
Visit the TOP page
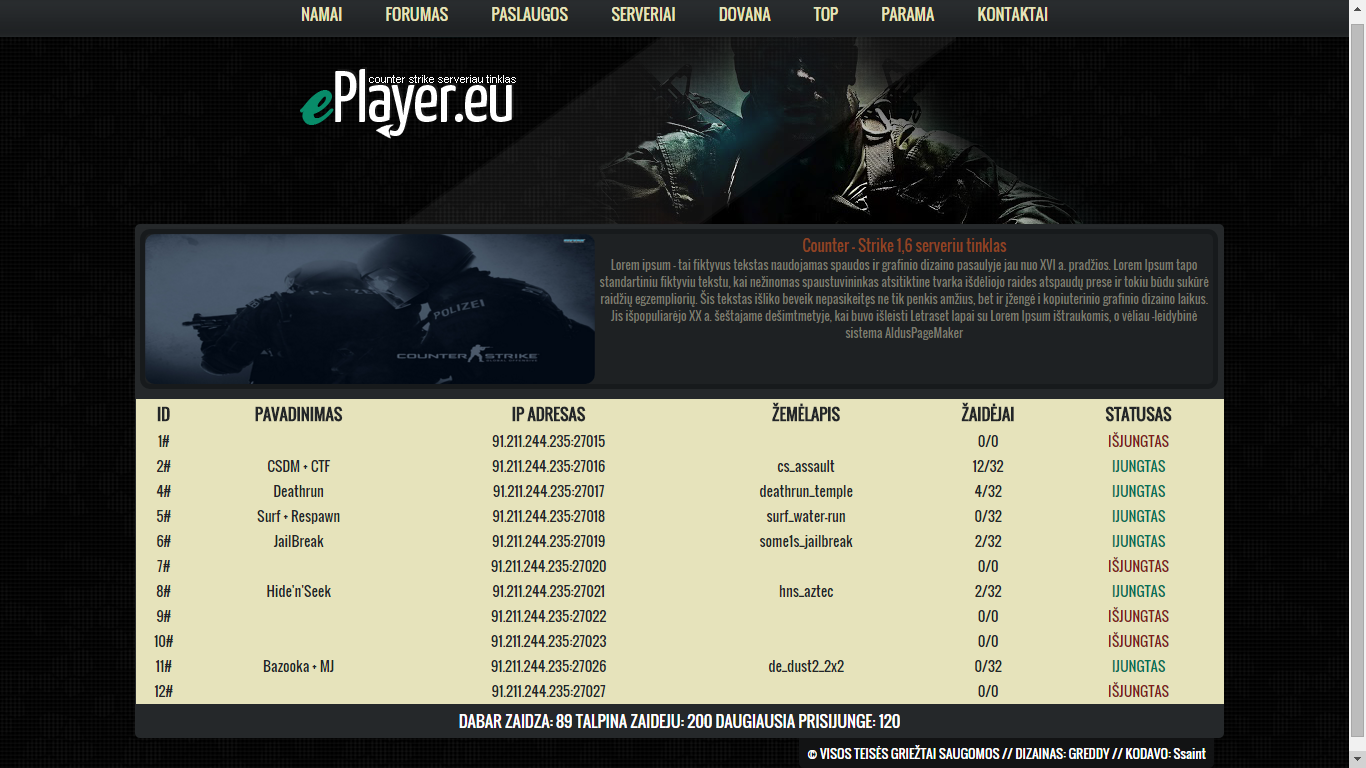(x=826, y=14)
